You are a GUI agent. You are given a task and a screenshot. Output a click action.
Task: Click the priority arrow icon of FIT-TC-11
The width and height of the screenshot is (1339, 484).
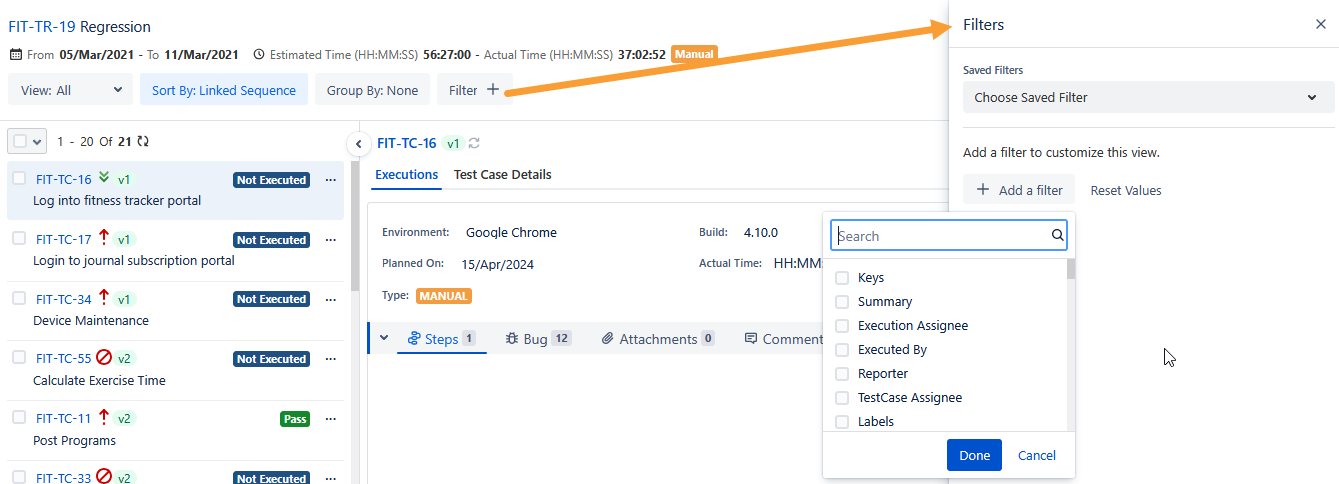tap(104, 417)
